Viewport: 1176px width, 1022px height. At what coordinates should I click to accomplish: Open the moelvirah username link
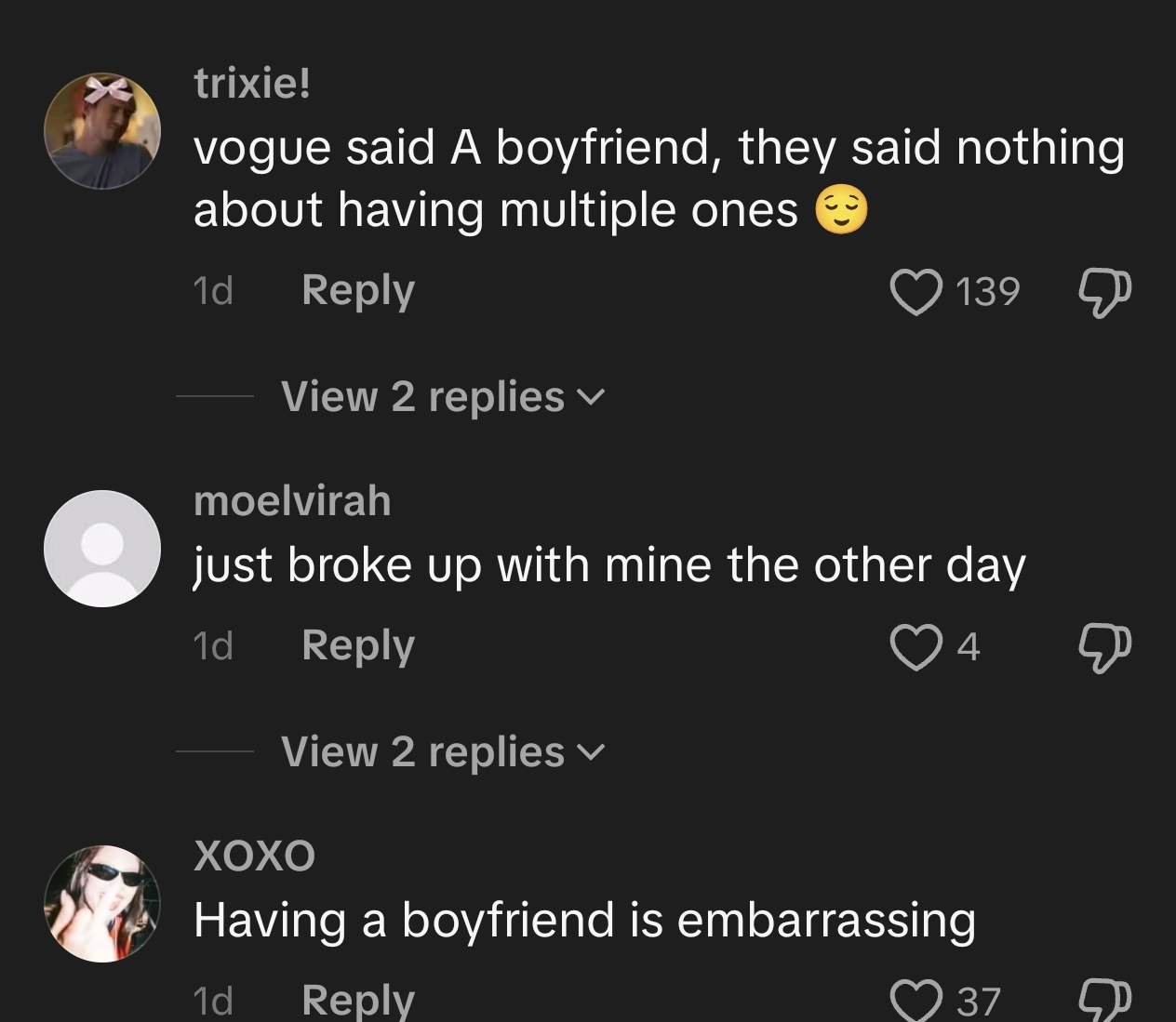pyautogui.click(x=292, y=501)
